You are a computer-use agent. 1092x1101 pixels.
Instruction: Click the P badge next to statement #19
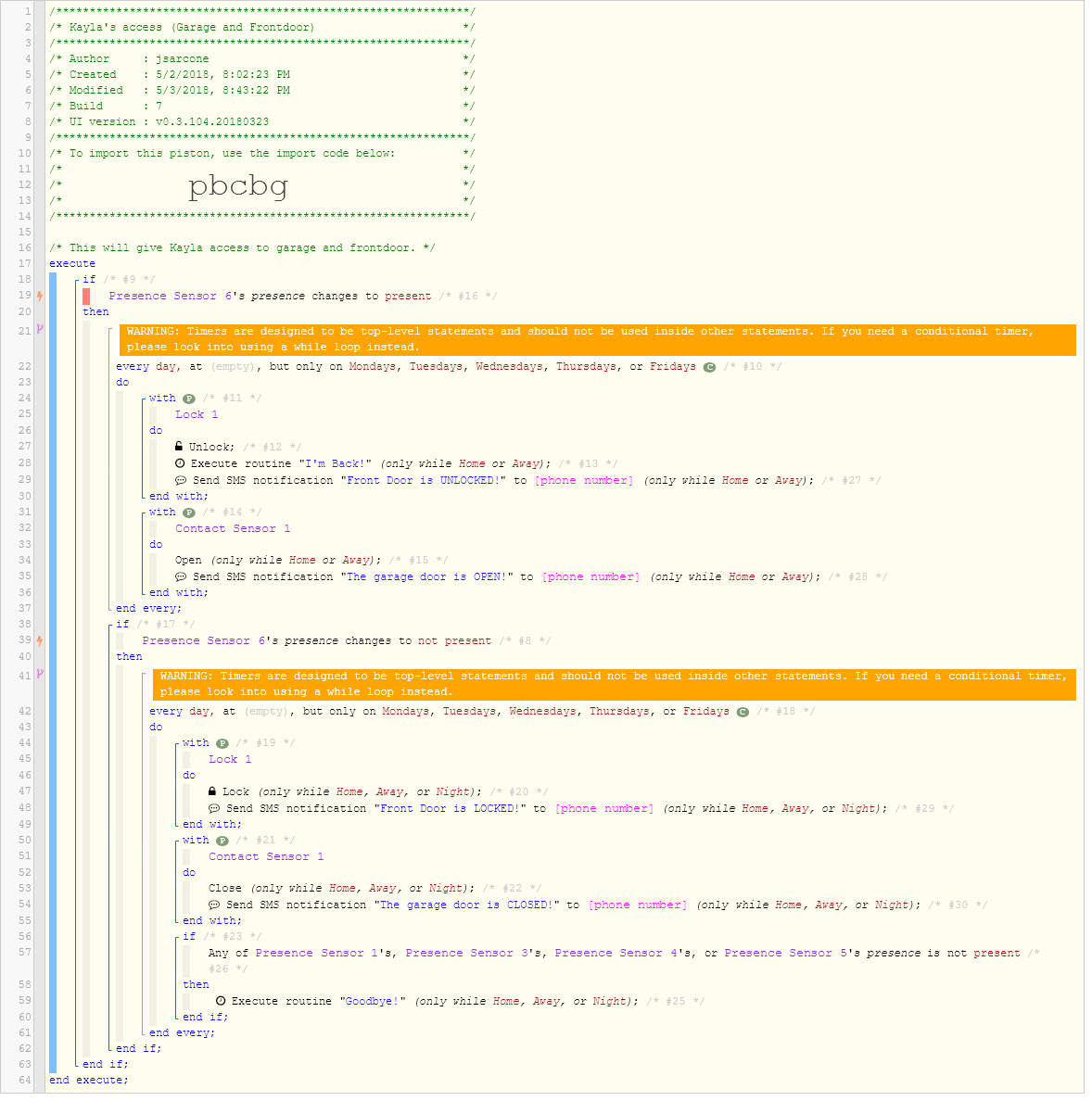pos(222,743)
